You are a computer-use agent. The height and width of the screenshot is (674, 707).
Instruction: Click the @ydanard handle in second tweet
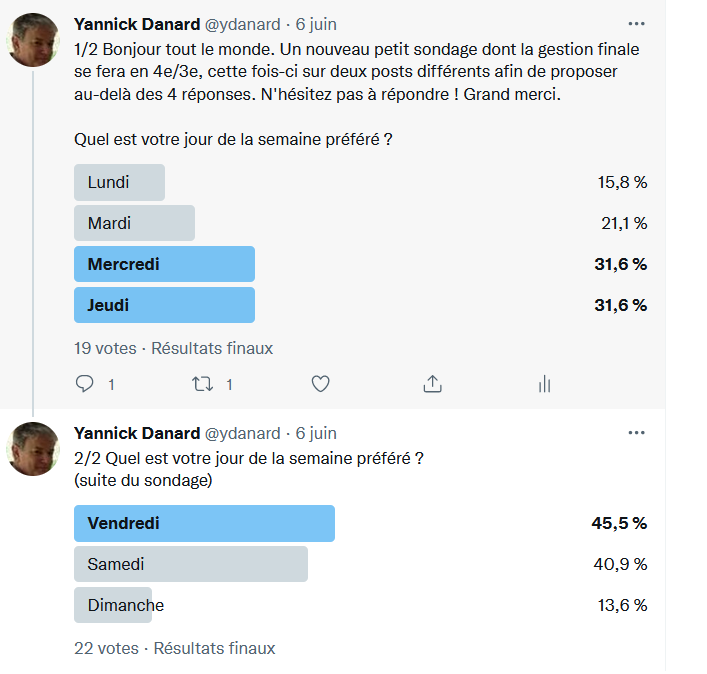243,433
